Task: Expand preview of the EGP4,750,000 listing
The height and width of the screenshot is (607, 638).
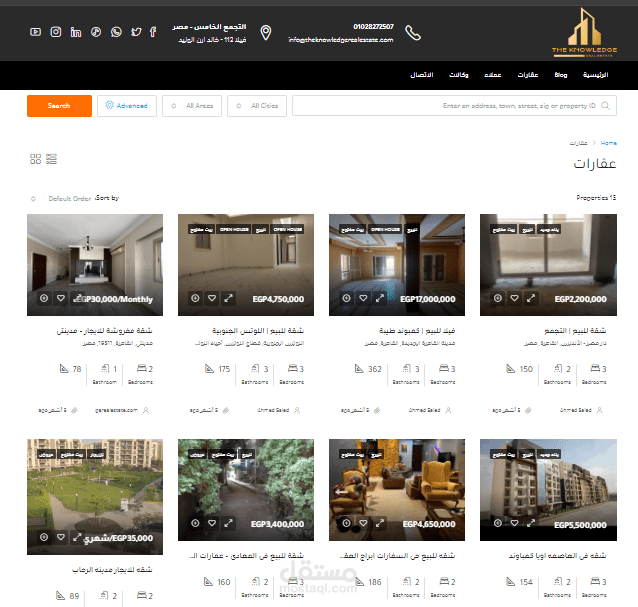Action: [x=229, y=298]
